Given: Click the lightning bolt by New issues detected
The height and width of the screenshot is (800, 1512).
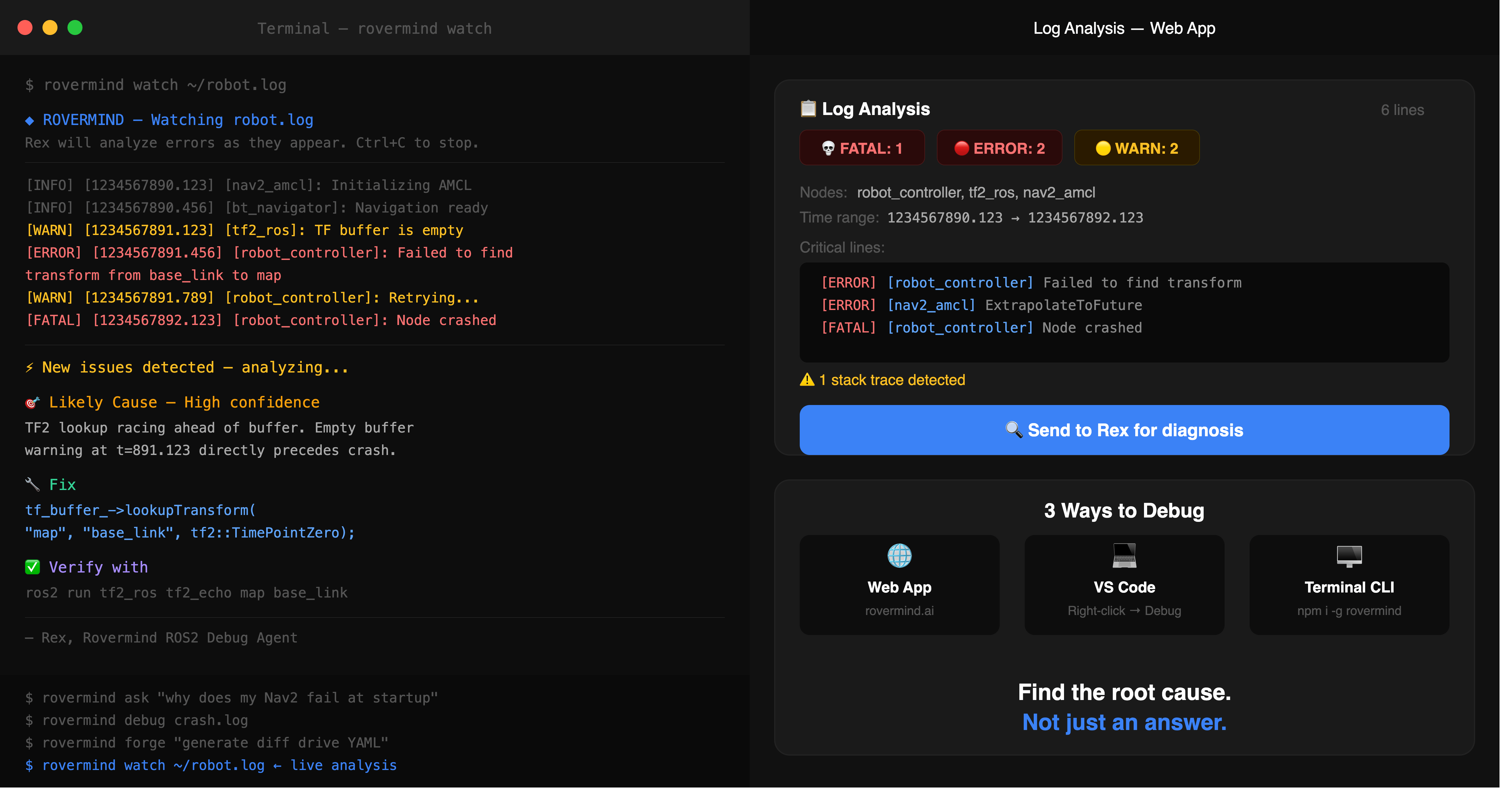Looking at the screenshot, I should click(29, 367).
